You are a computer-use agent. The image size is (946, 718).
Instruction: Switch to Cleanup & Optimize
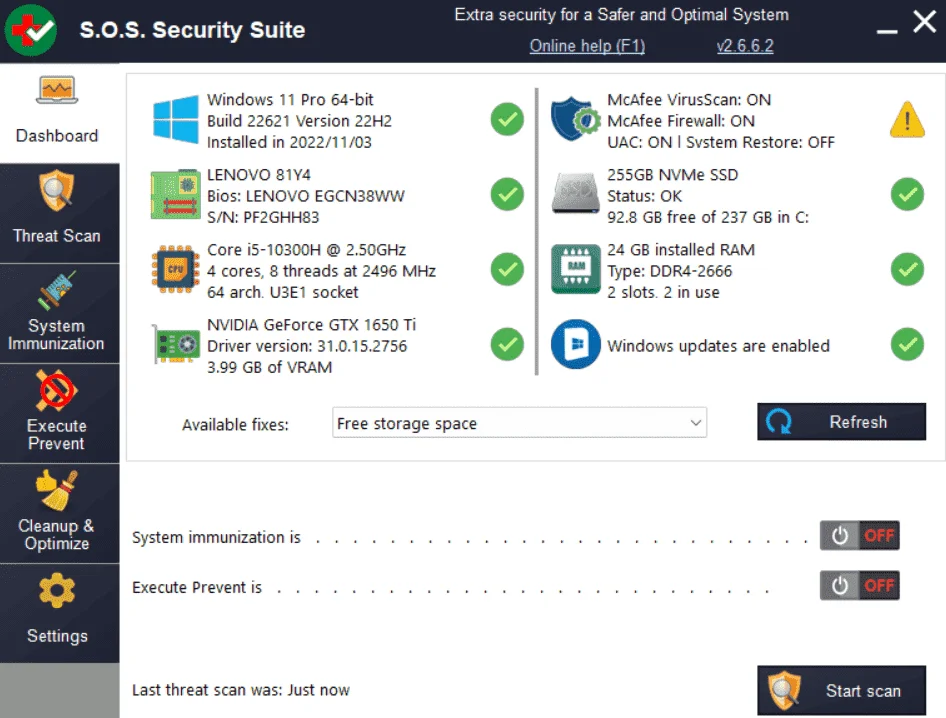point(59,513)
